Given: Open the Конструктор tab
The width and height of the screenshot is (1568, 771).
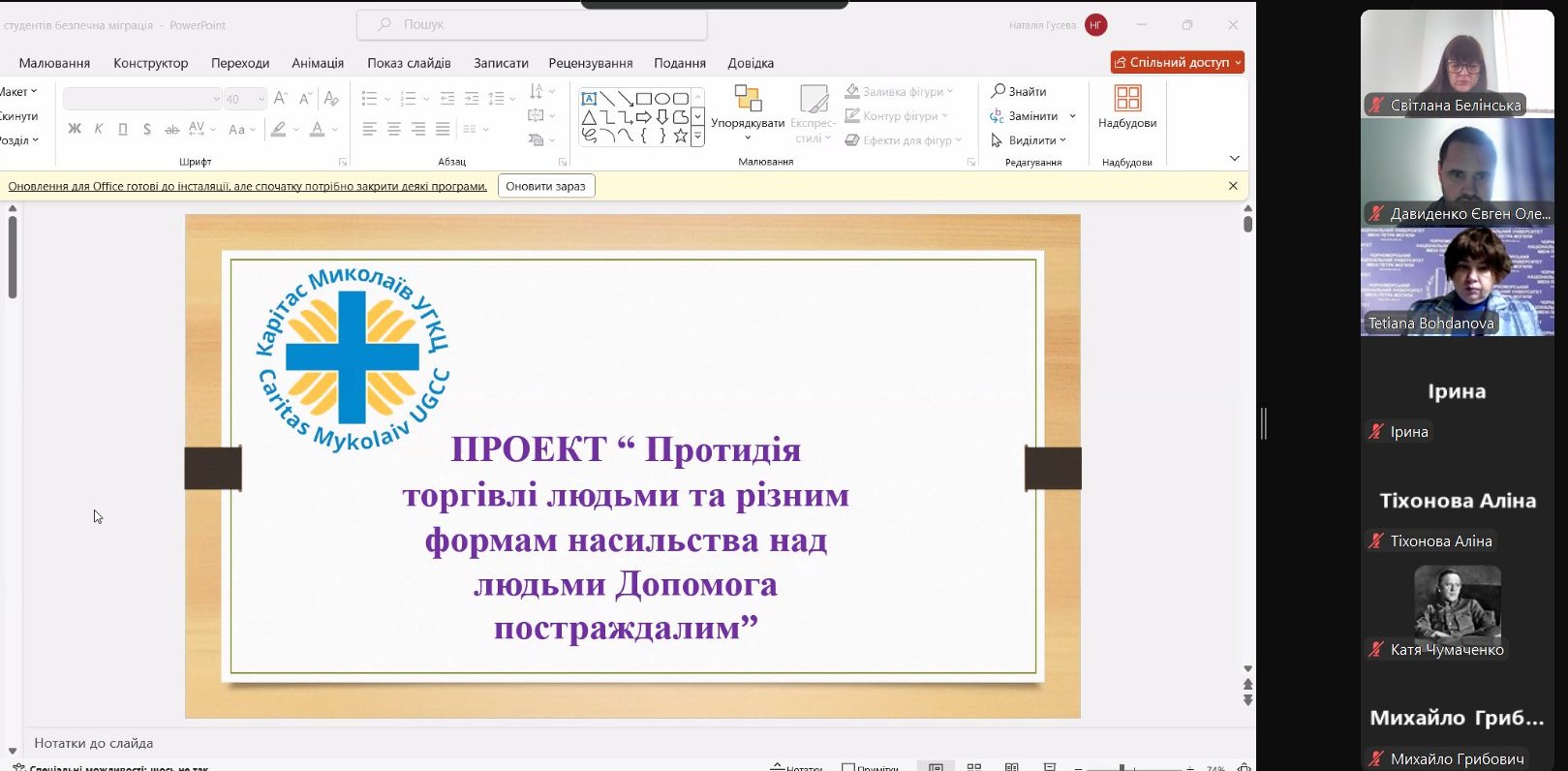Looking at the screenshot, I should click(151, 63).
